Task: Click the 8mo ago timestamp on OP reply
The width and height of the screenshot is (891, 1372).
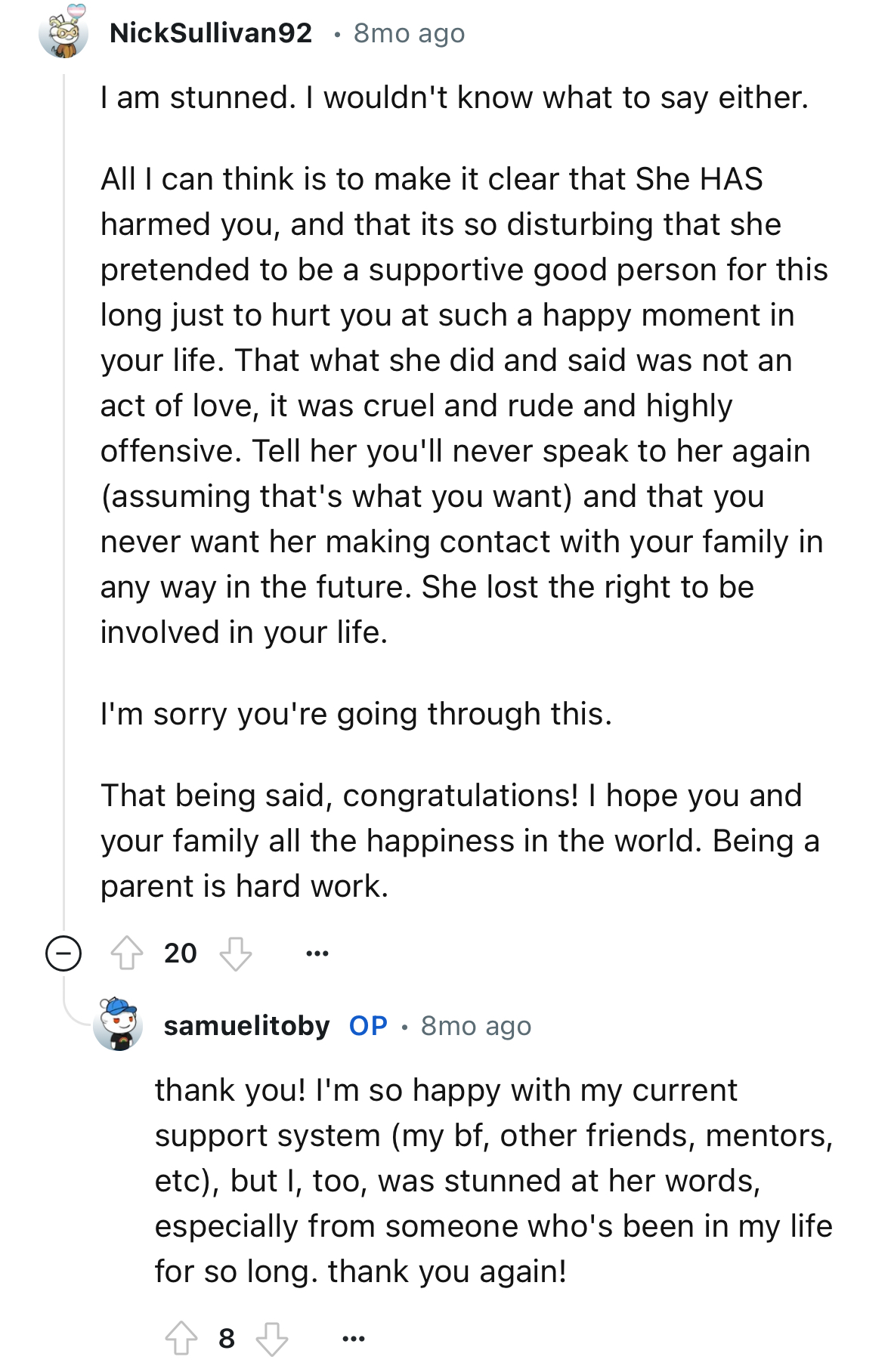Action: tap(476, 1026)
